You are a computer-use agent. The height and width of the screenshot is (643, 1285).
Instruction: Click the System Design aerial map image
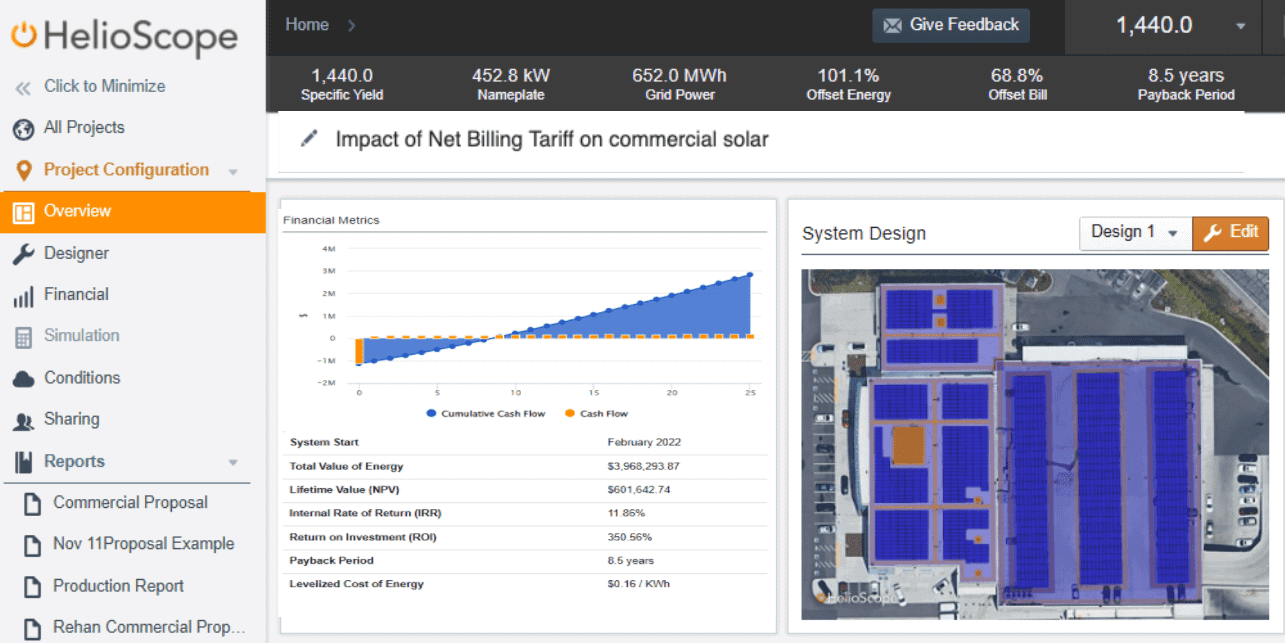1034,444
